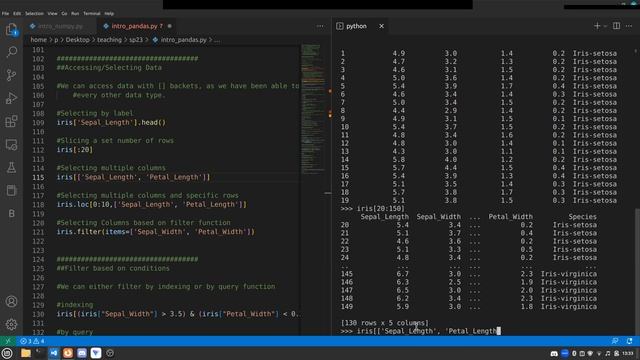
Task: Open the file manager folder in taskbar
Action: [x=26, y=353]
